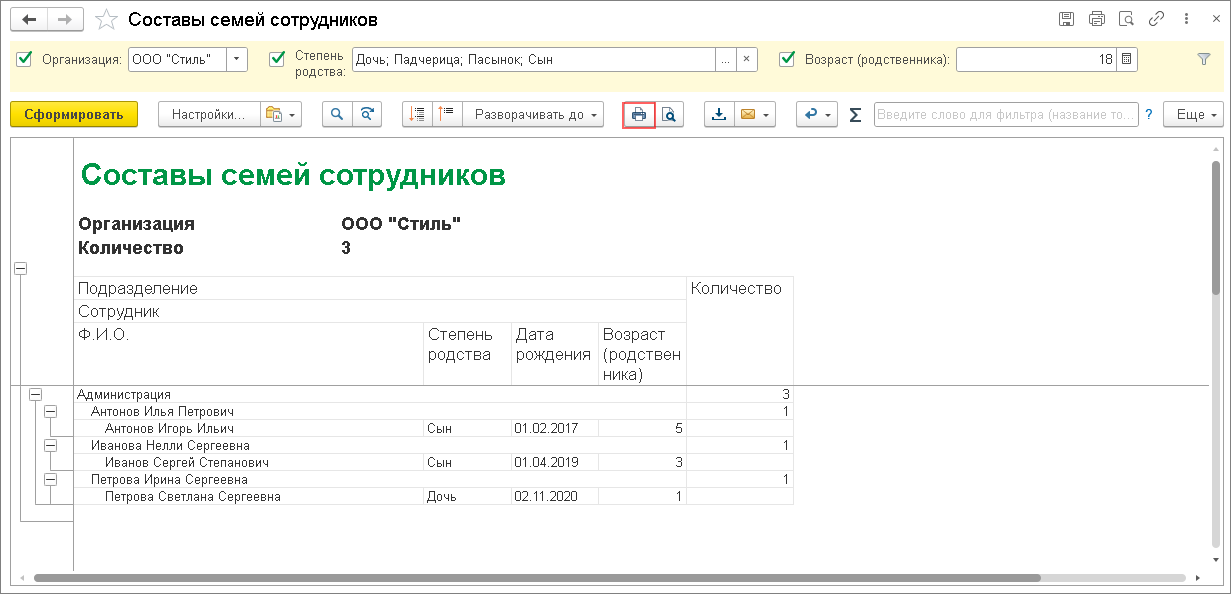
Task: Expand all groups toolbar icon
Action: (446, 115)
